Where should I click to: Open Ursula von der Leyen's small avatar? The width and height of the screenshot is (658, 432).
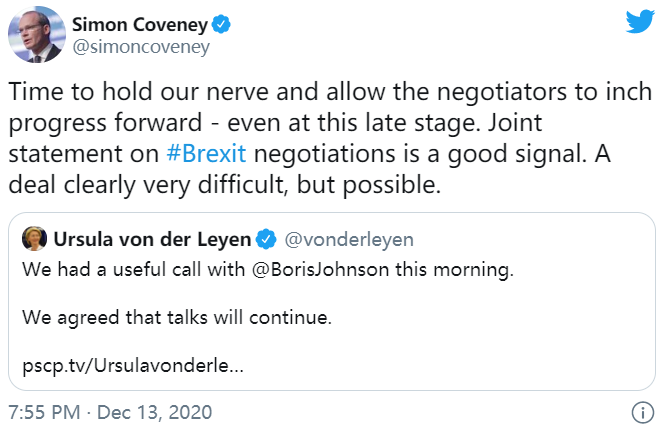coord(35,239)
